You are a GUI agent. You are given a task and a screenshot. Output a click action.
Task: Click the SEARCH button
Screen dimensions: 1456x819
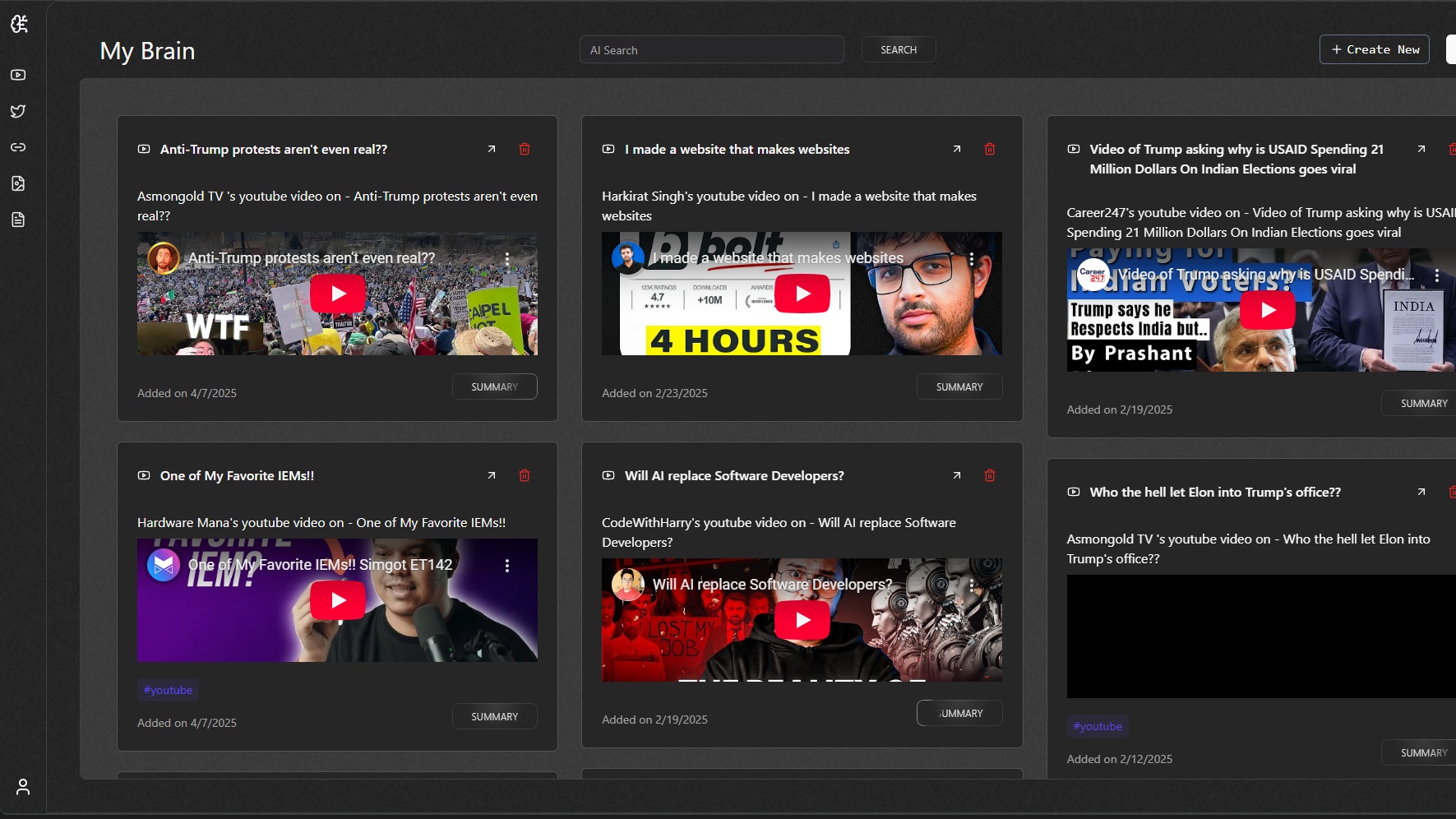[x=899, y=49]
